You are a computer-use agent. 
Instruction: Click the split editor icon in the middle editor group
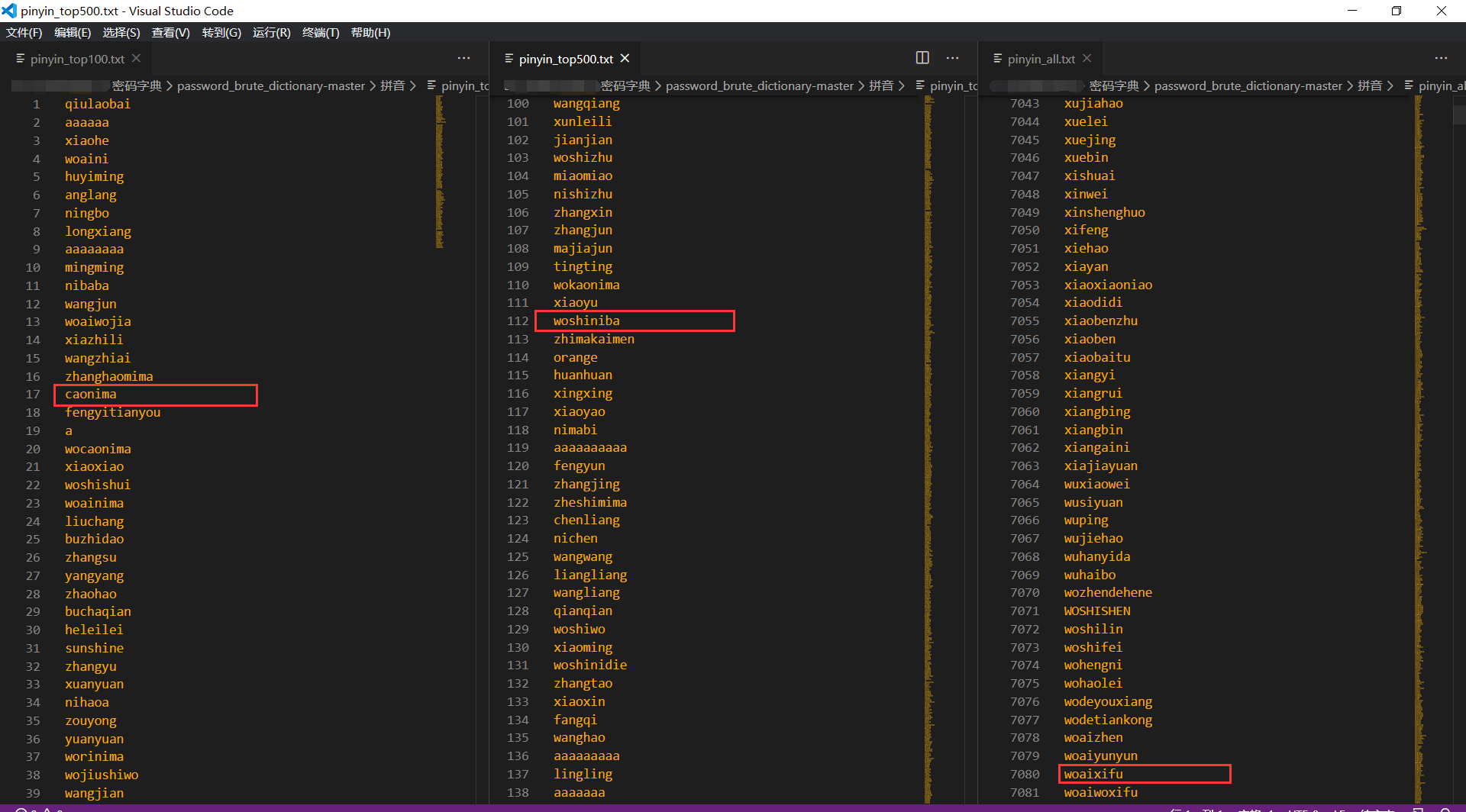[x=922, y=58]
